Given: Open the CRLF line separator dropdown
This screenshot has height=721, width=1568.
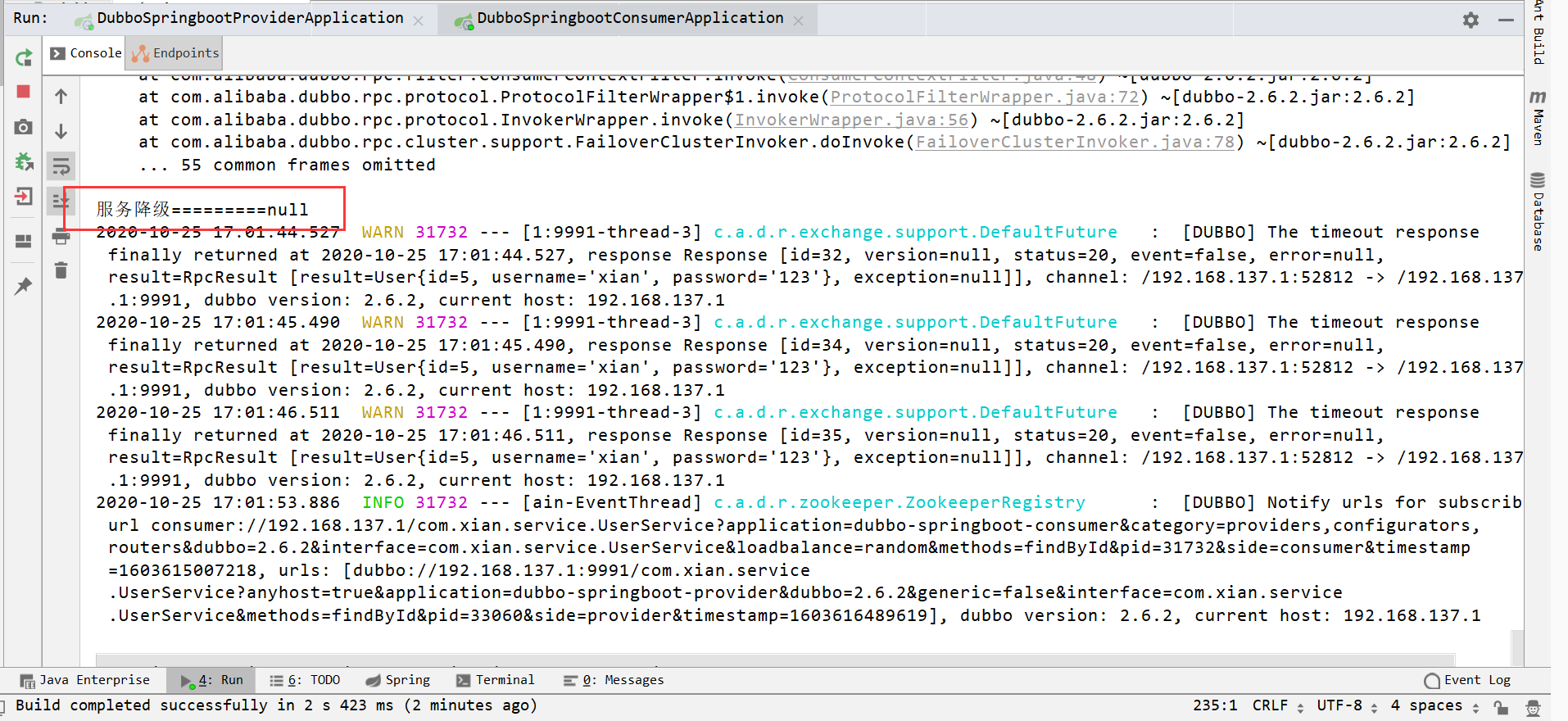Looking at the screenshot, I should (1277, 705).
